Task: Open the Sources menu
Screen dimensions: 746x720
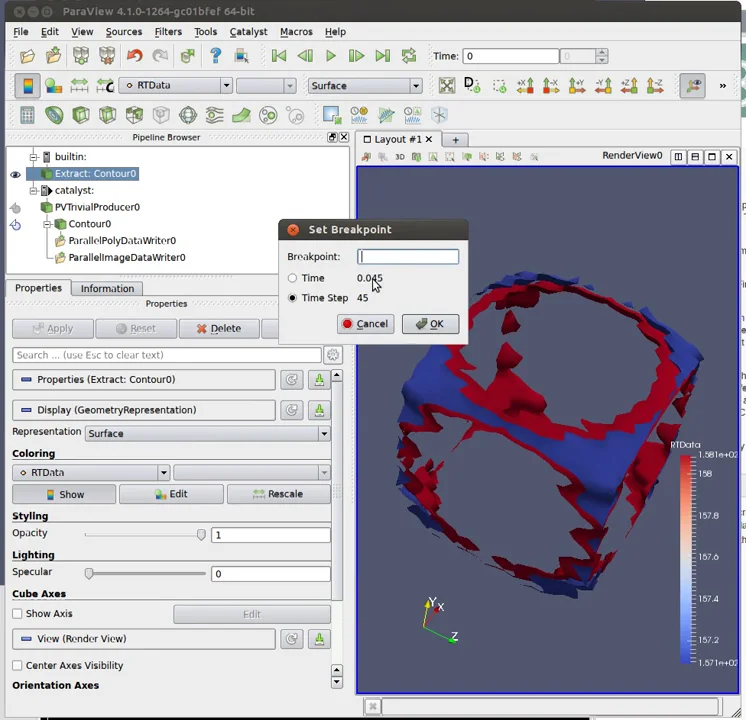Action: tap(124, 32)
